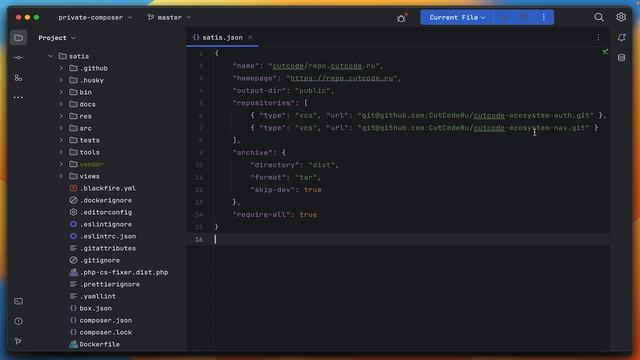
Task: Expand the tests folder
Action: (x=61, y=140)
